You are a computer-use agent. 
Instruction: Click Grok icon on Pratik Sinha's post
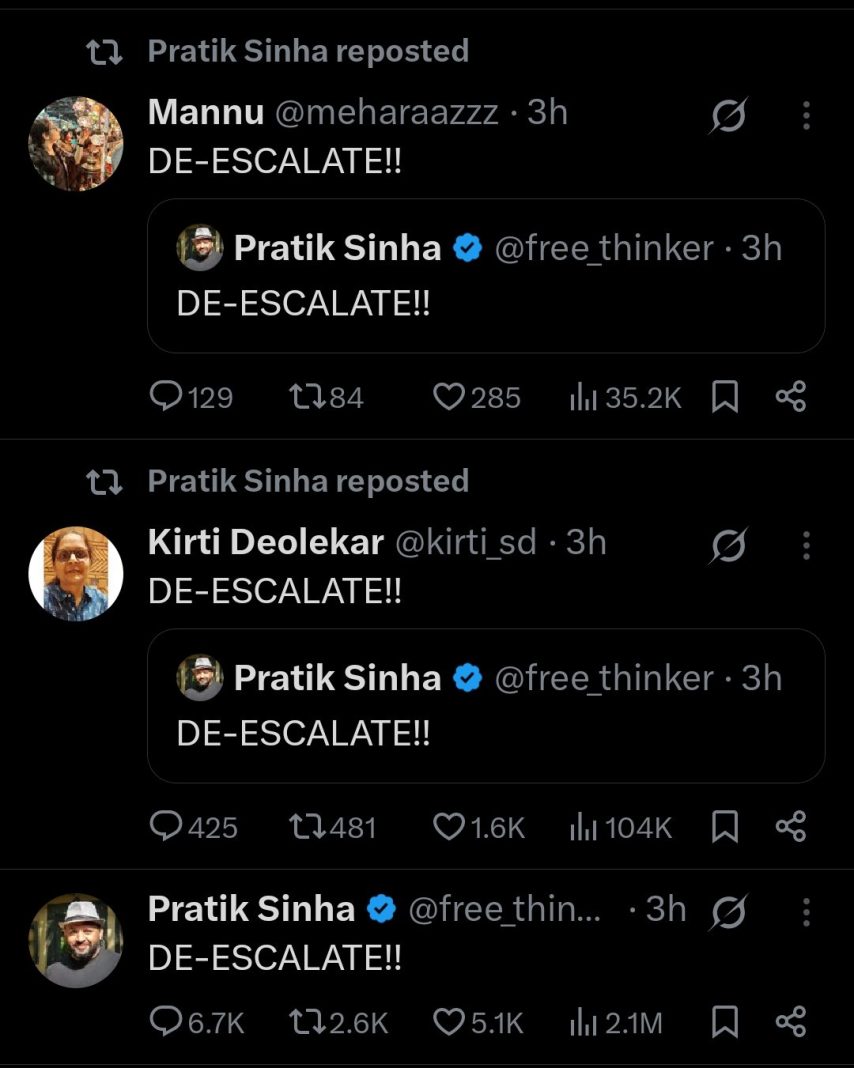click(728, 912)
